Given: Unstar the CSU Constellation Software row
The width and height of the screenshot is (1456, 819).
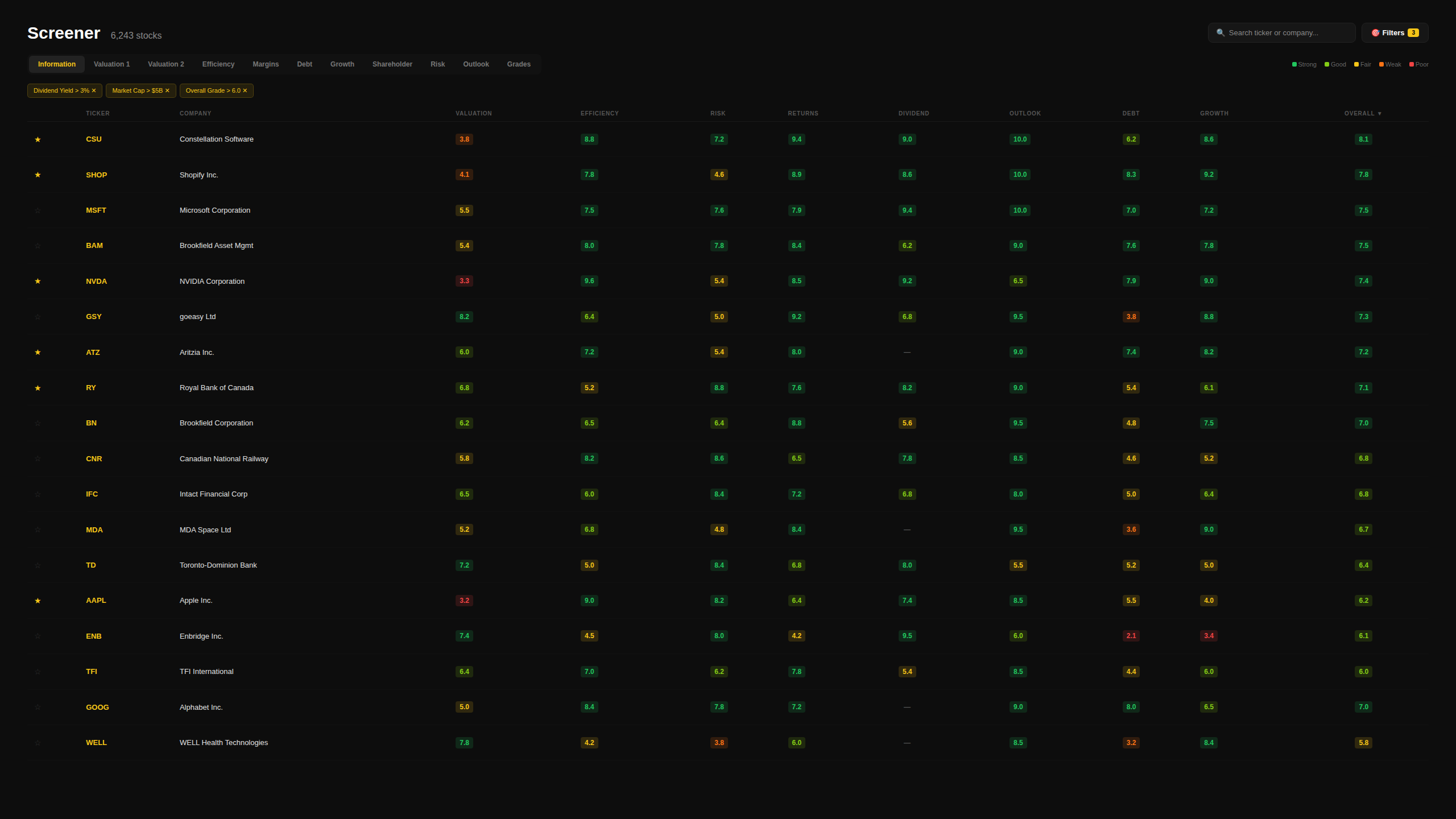Looking at the screenshot, I should pos(38,139).
